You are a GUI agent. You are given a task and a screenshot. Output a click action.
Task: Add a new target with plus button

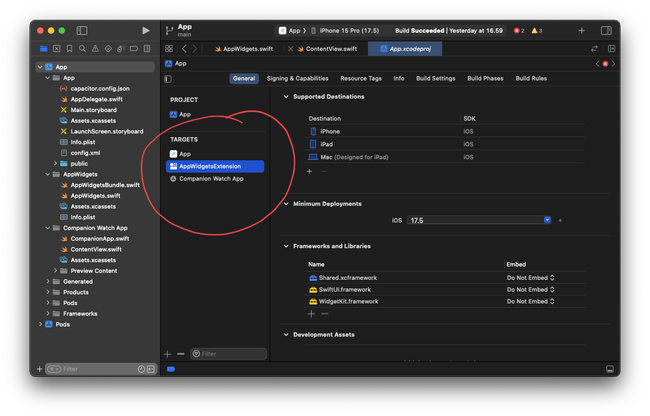click(x=167, y=354)
